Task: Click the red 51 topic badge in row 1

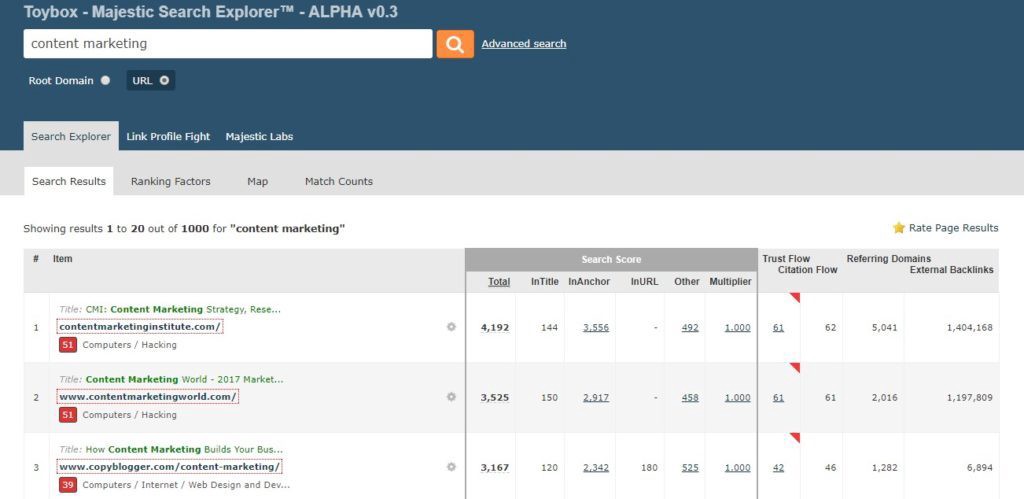Action: click(68, 345)
